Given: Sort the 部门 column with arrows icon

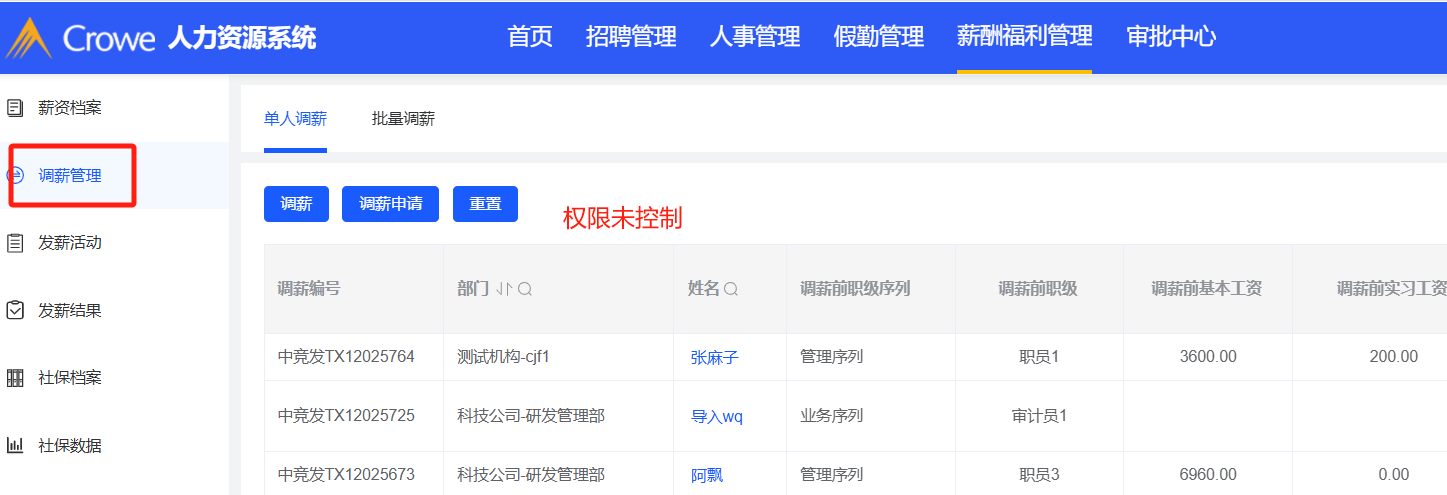Looking at the screenshot, I should coord(504,289).
